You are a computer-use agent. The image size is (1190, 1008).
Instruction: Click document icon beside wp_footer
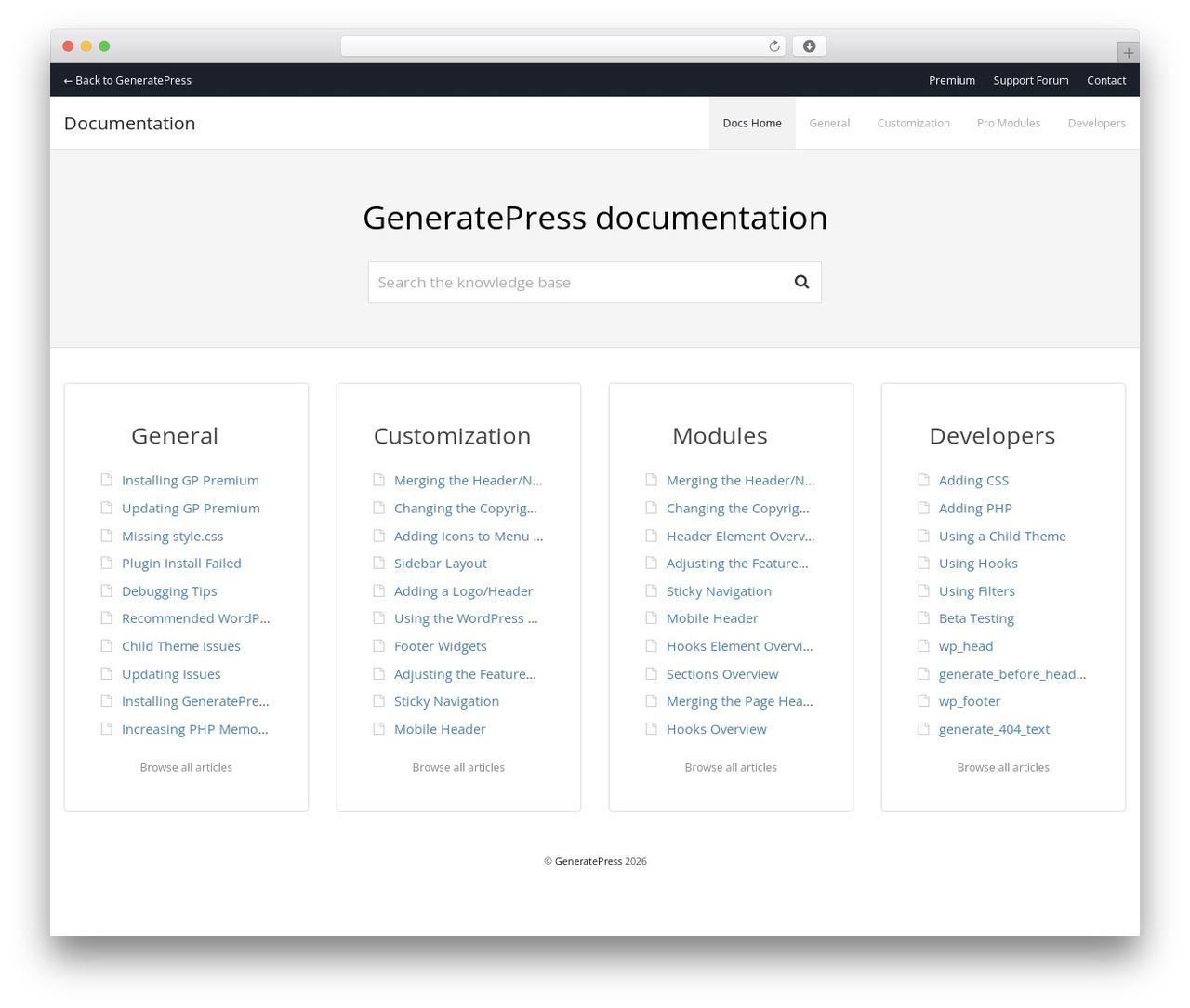(923, 701)
